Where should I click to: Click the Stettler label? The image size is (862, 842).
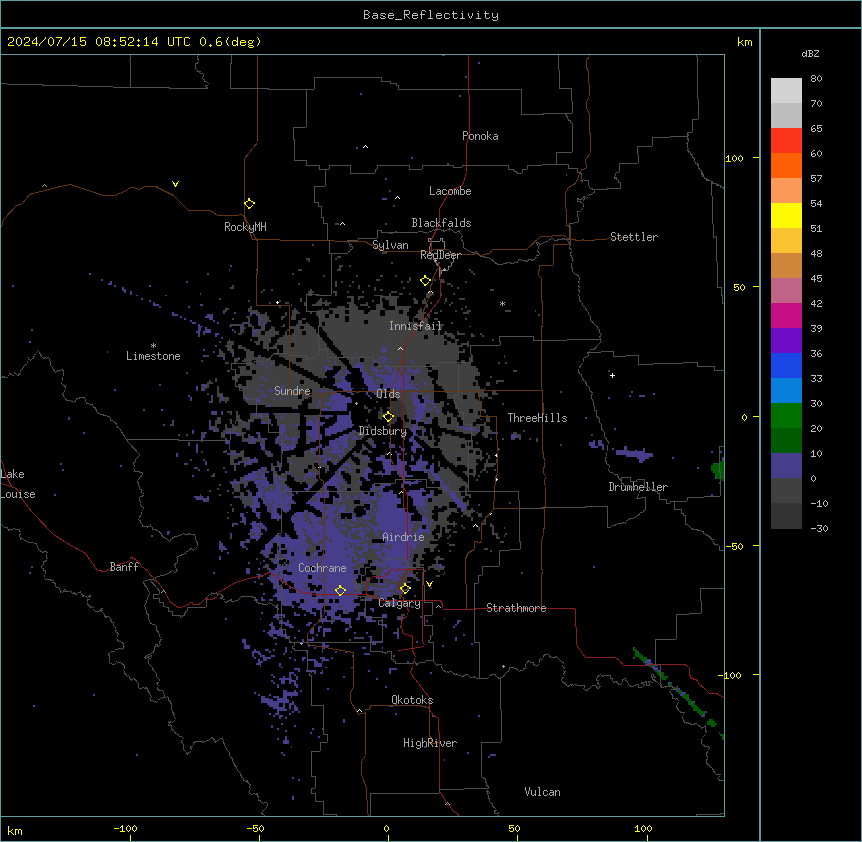pyautogui.click(x=634, y=237)
